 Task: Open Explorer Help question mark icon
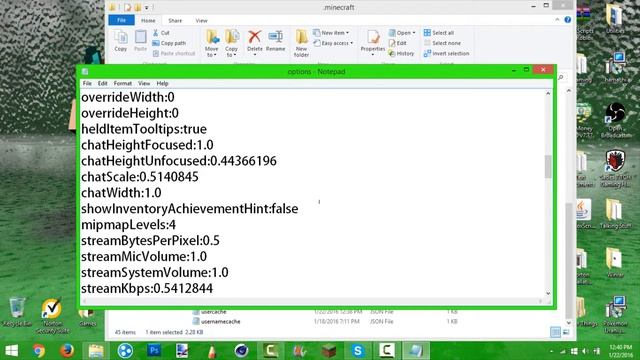[x=567, y=20]
